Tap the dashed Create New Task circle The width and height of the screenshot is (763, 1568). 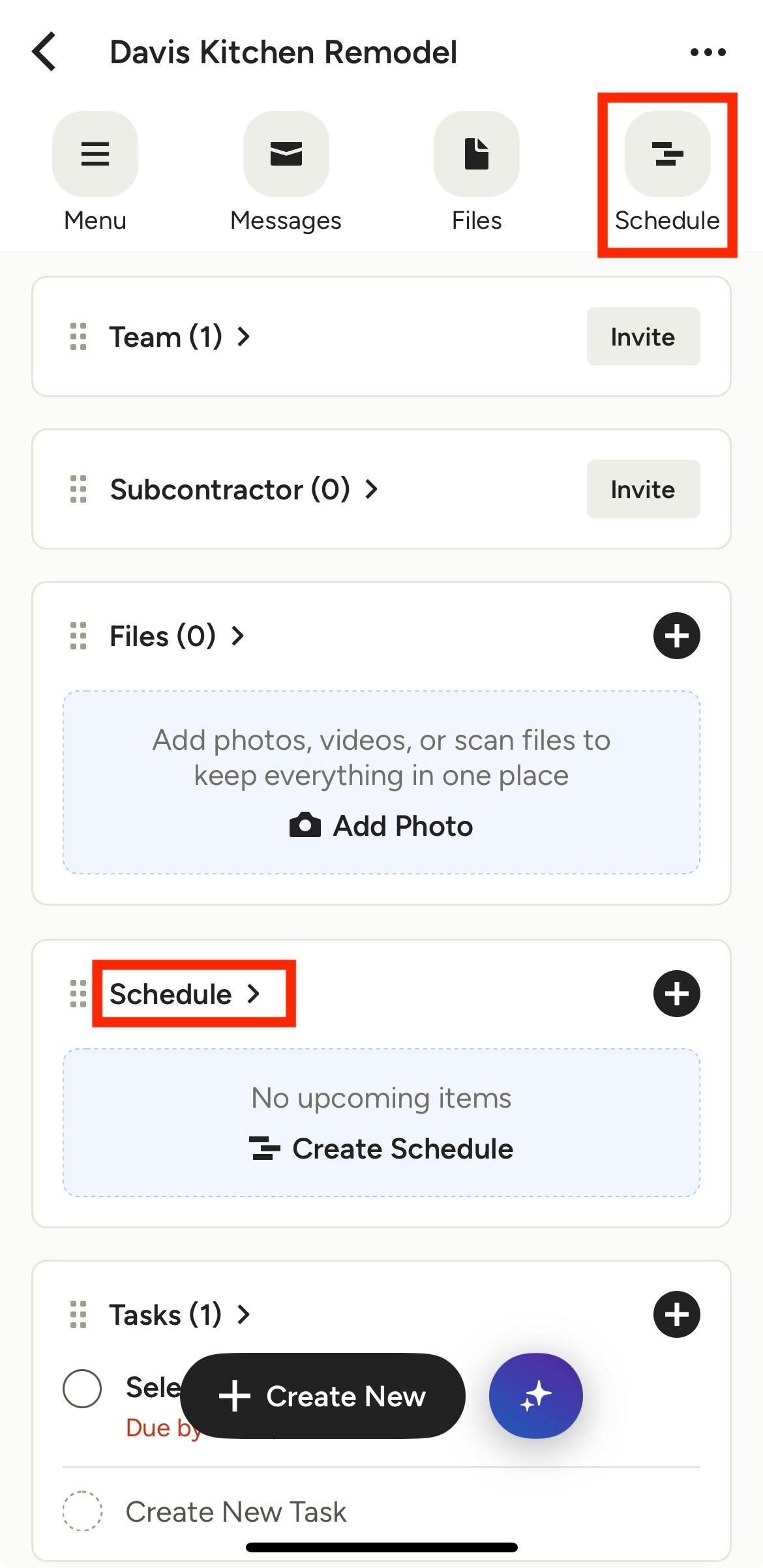82,1511
